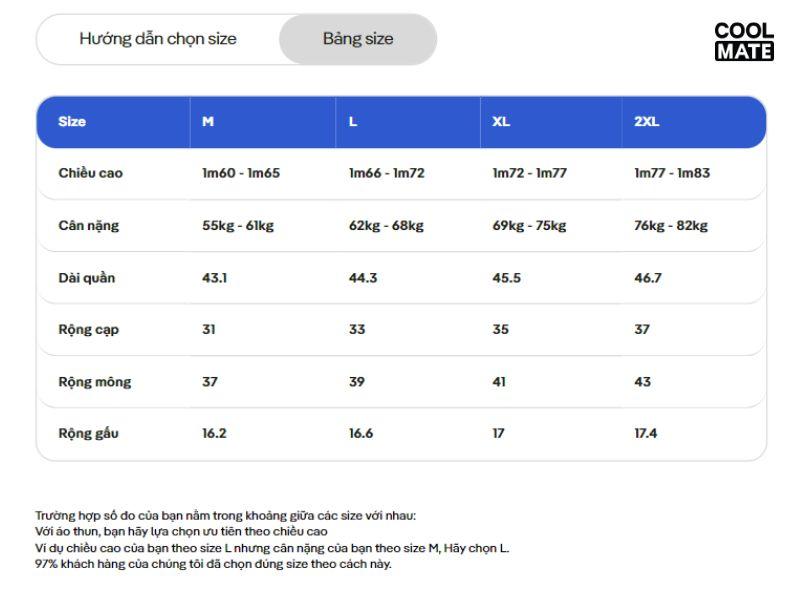800x600 pixels.
Task: Select the L size column header
Action: coord(353,122)
